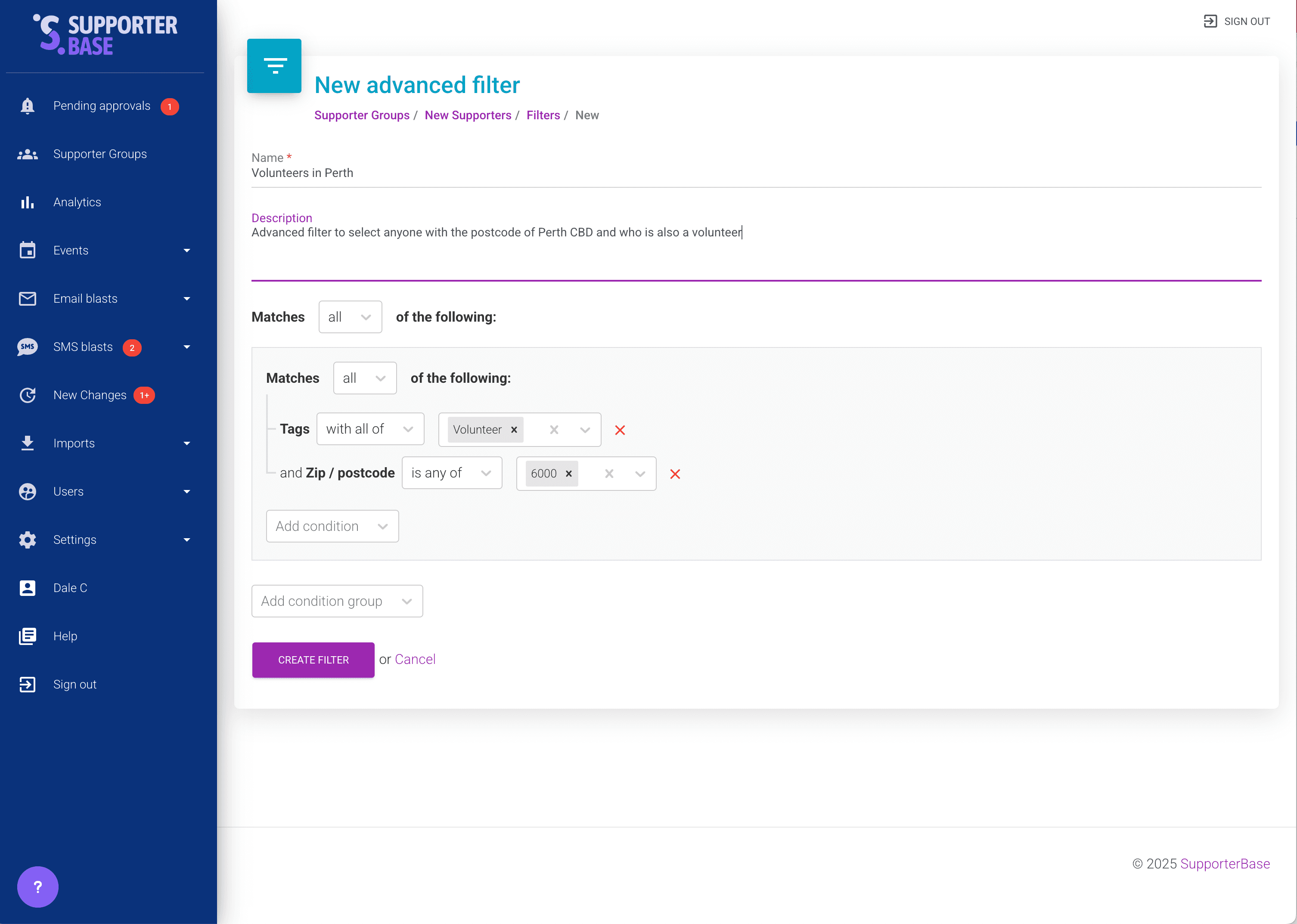Viewport: 1297px width, 924px height.
Task: Click the teal filter icon tile
Action: click(274, 66)
